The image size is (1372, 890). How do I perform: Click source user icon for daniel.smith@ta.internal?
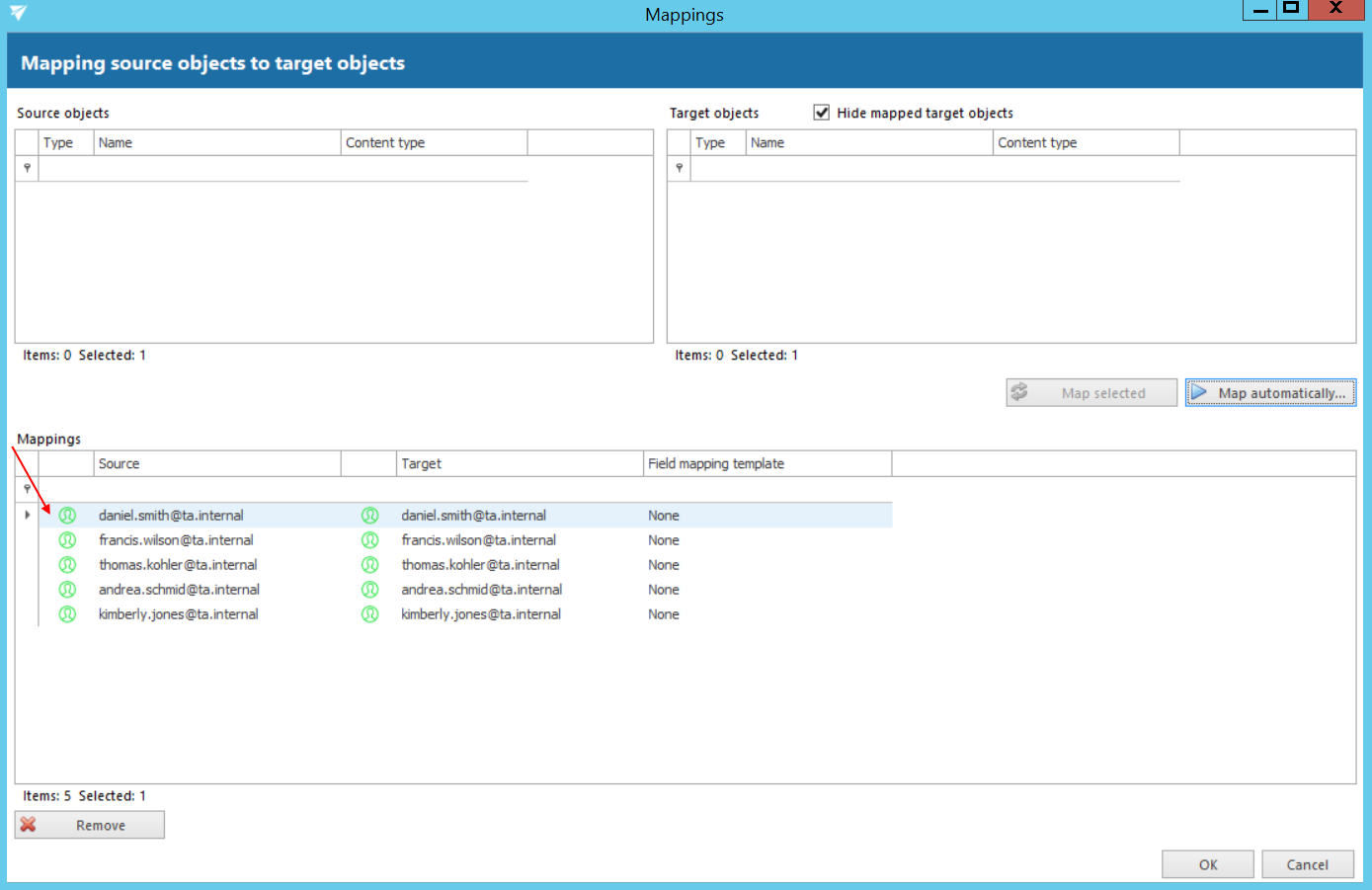point(67,516)
